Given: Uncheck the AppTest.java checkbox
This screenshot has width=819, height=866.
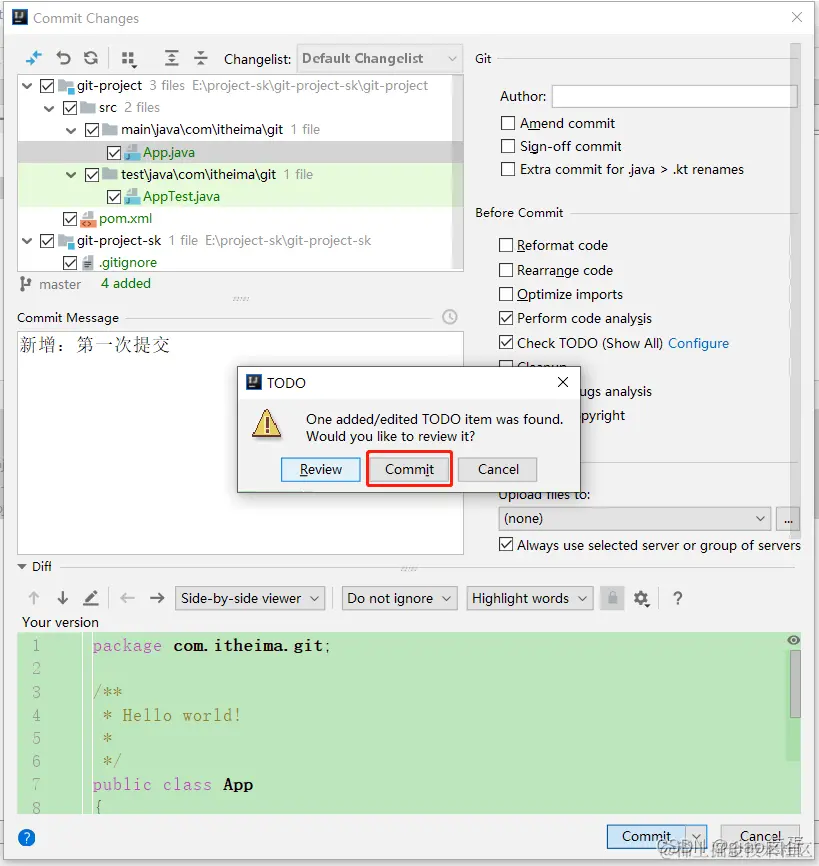Looking at the screenshot, I should (114, 197).
